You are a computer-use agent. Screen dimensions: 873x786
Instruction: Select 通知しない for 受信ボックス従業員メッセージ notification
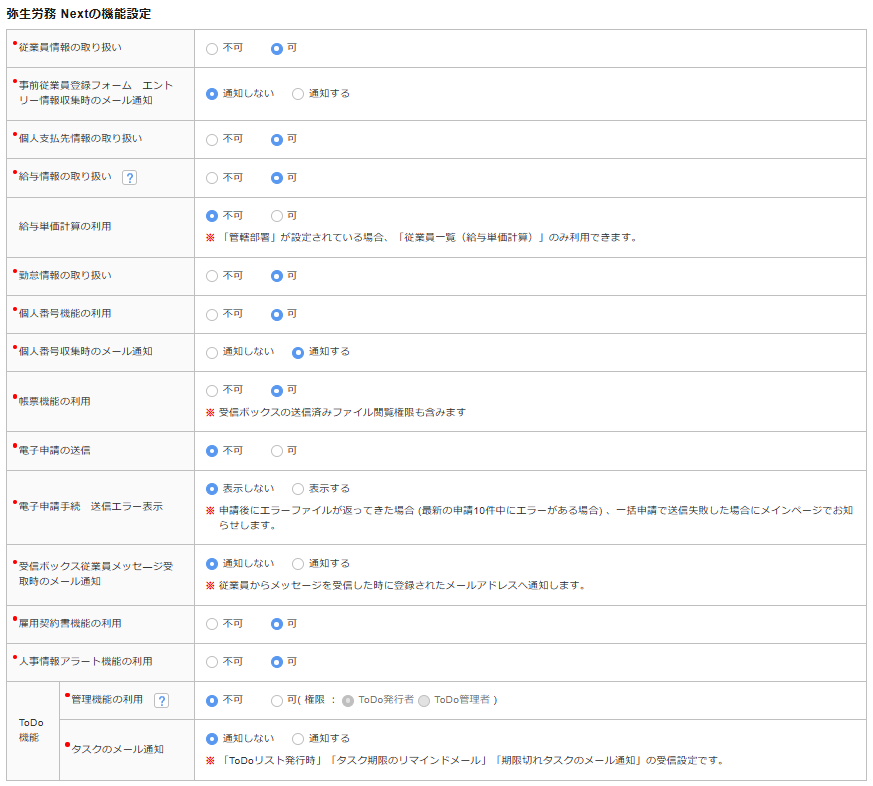point(212,564)
